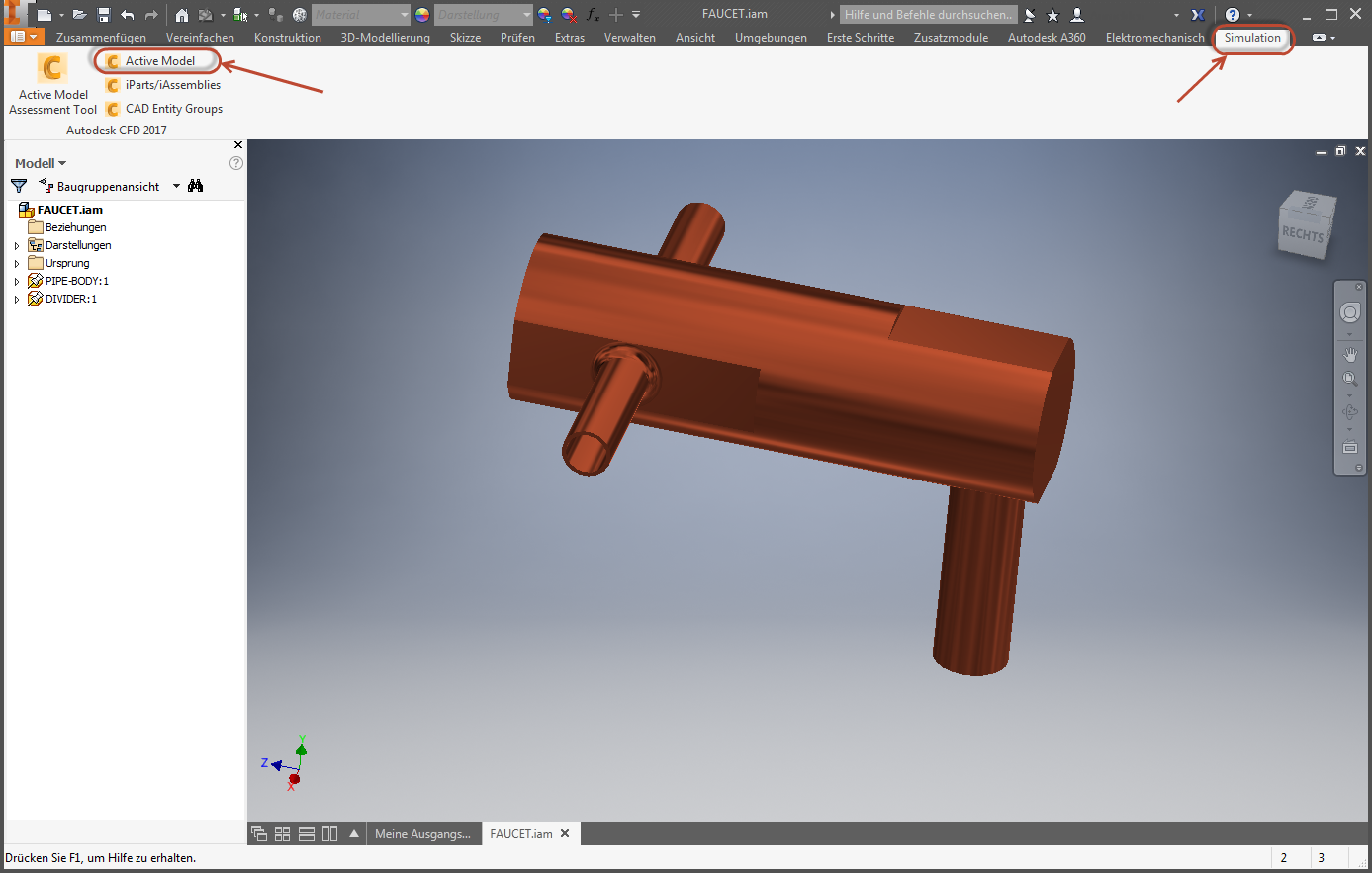Screen dimensions: 1372x873
Task: Open the Konstruktion ribbon tab
Action: point(288,38)
